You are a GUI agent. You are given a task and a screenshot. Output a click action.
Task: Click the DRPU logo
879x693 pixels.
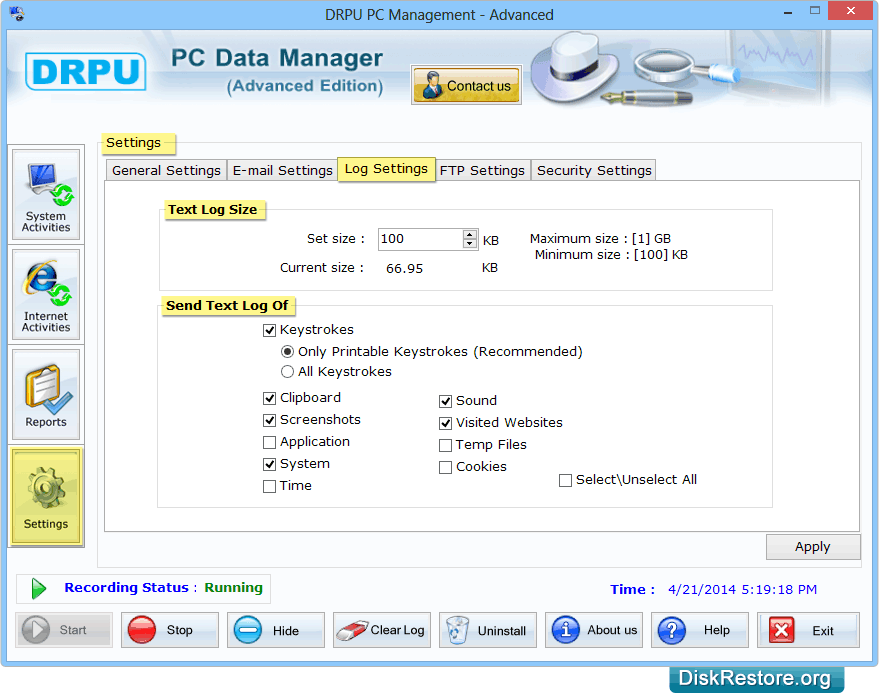86,71
